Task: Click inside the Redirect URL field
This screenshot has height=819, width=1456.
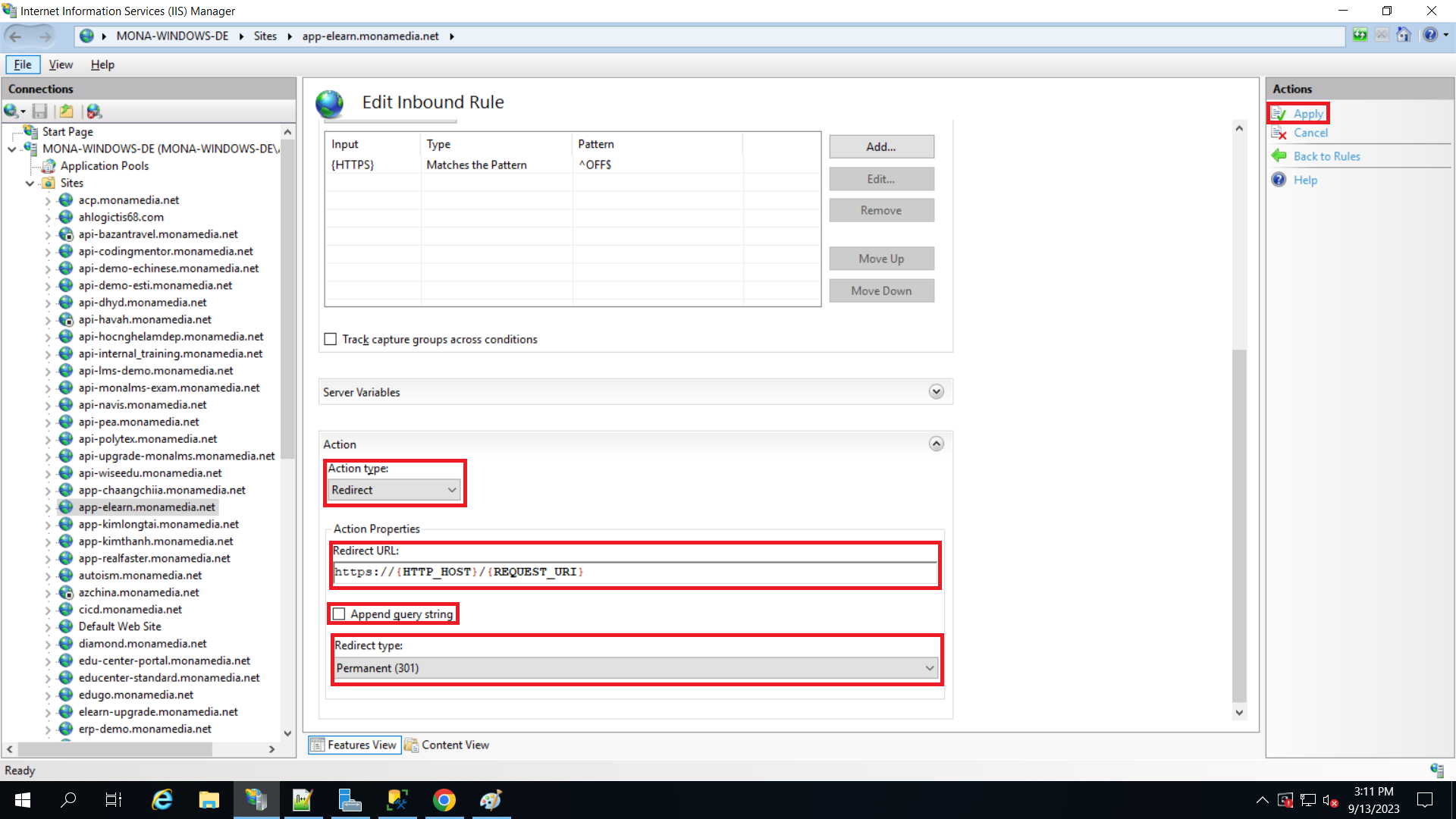Action: pyautogui.click(x=635, y=572)
